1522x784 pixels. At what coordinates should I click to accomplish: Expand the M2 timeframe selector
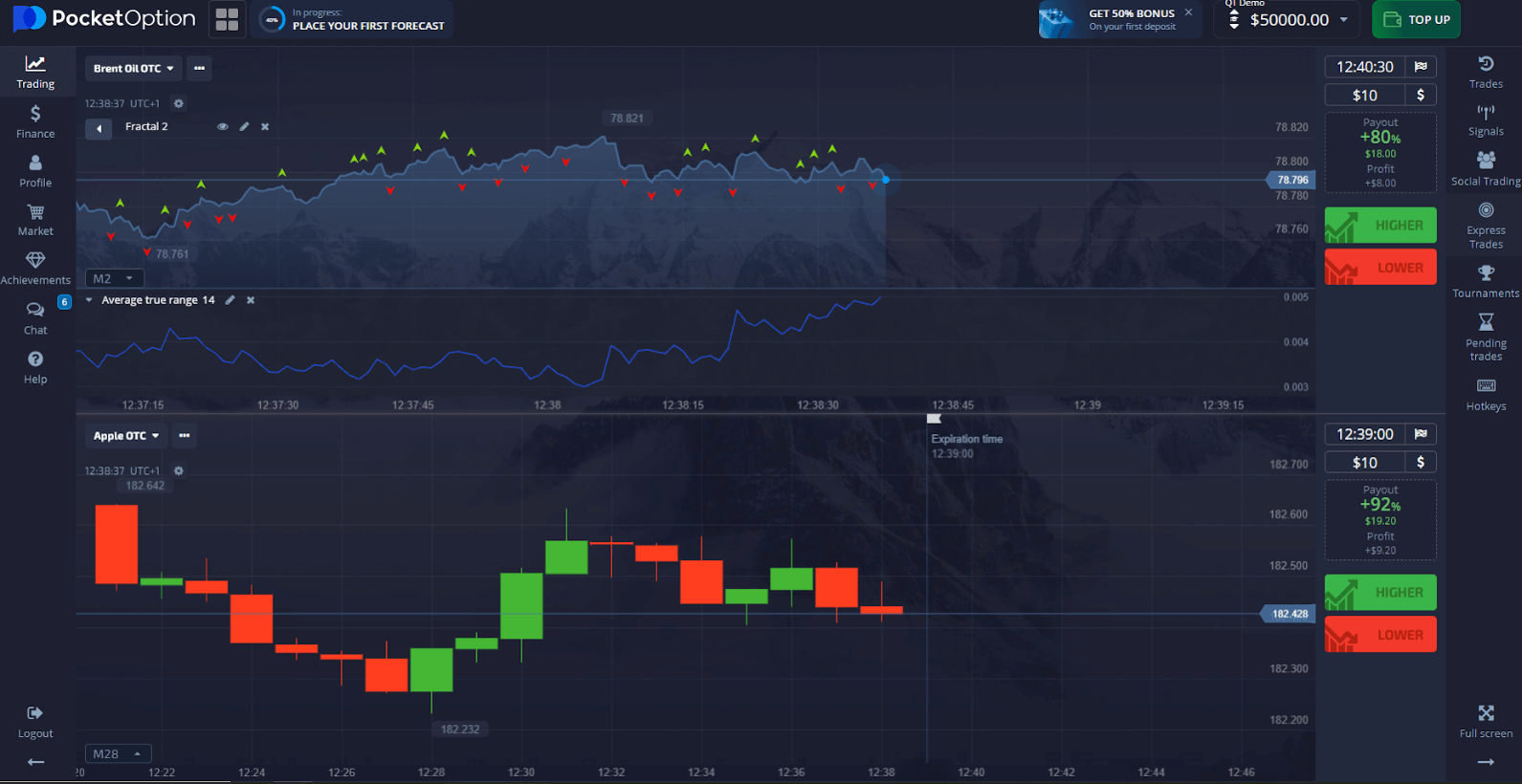[114, 278]
